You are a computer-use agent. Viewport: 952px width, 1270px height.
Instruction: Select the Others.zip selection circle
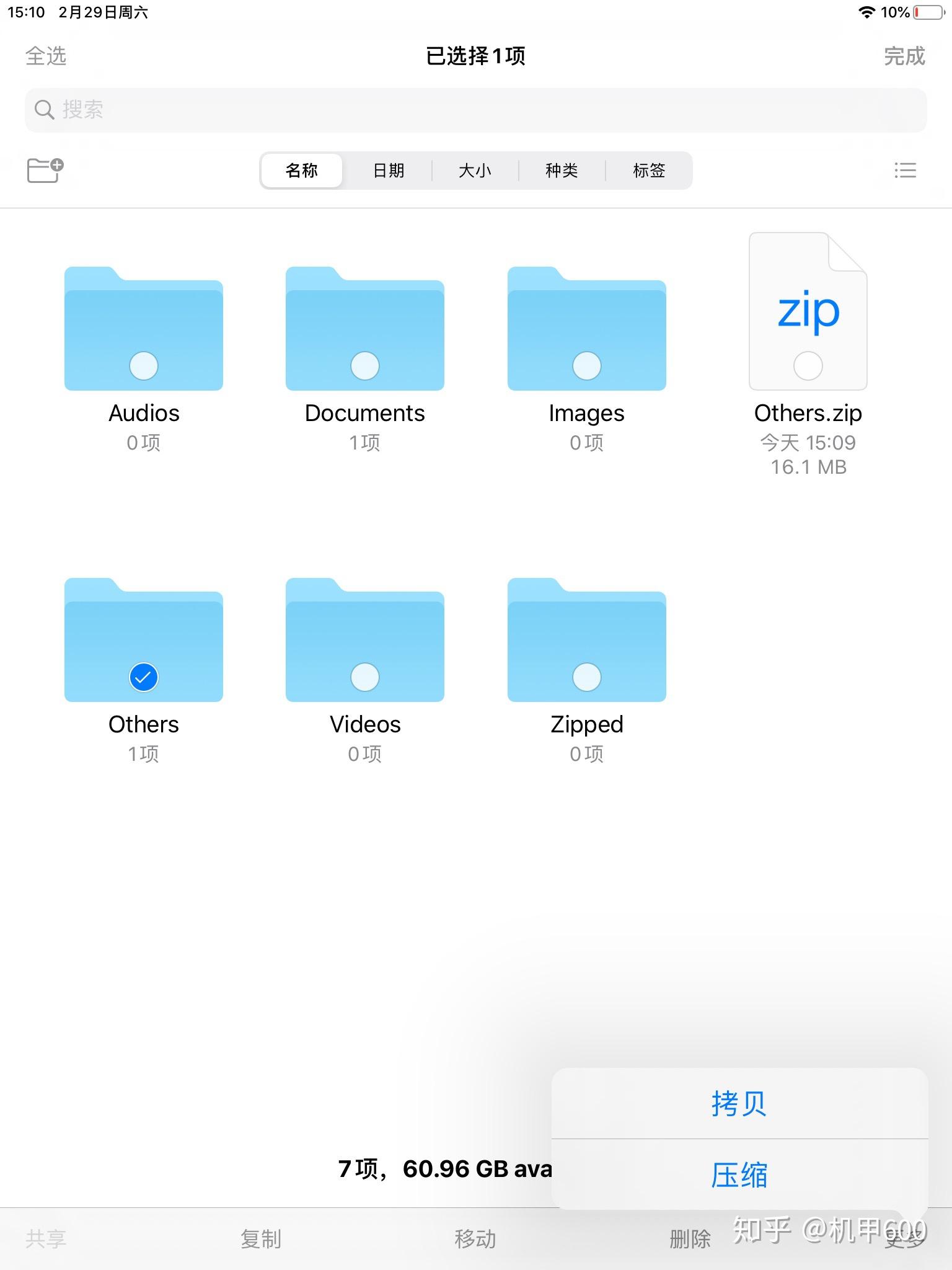pyautogui.click(x=808, y=366)
